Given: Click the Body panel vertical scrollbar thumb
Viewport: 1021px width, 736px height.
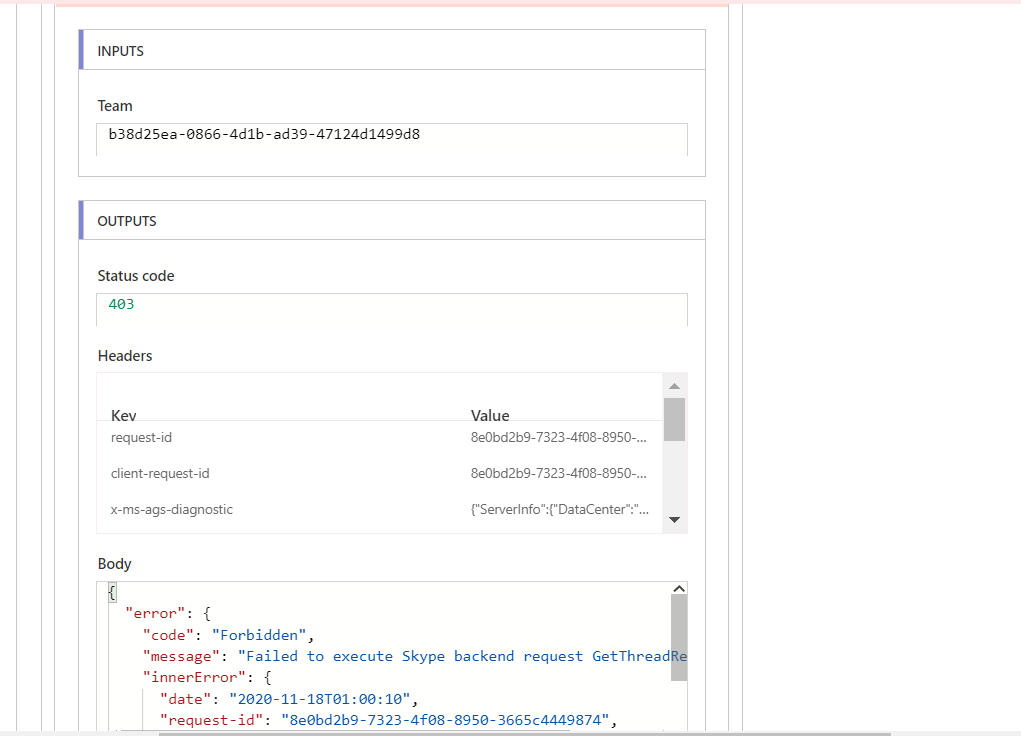Looking at the screenshot, I should click(x=678, y=637).
